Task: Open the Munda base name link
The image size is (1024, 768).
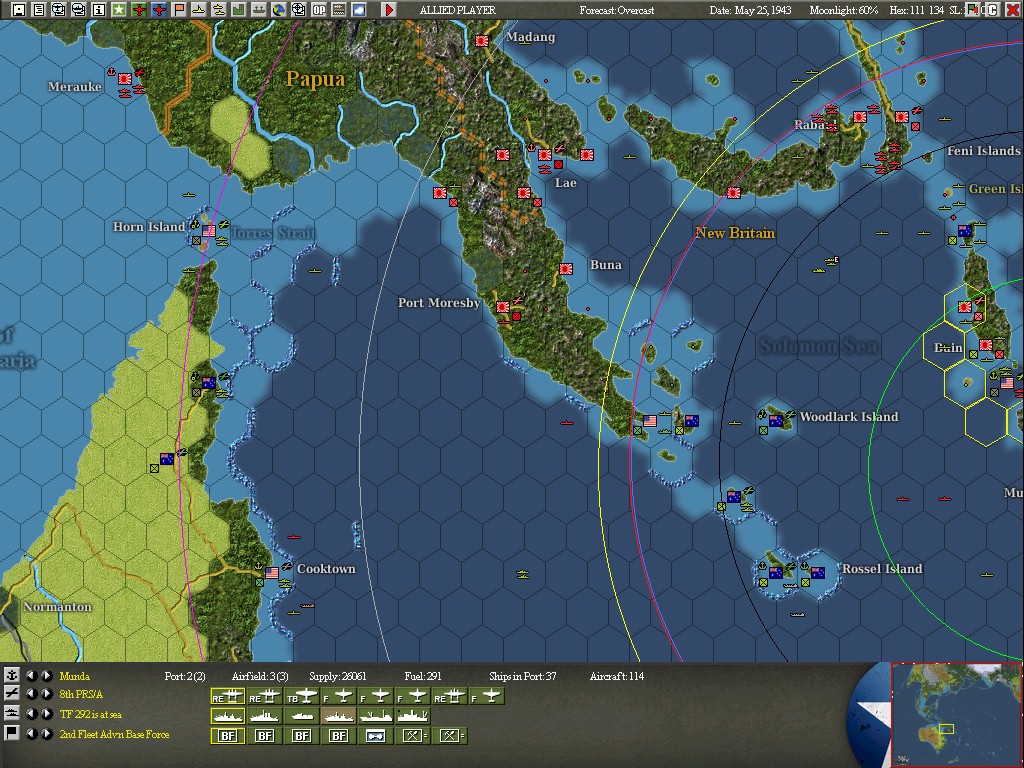Action: pyautogui.click(x=74, y=676)
